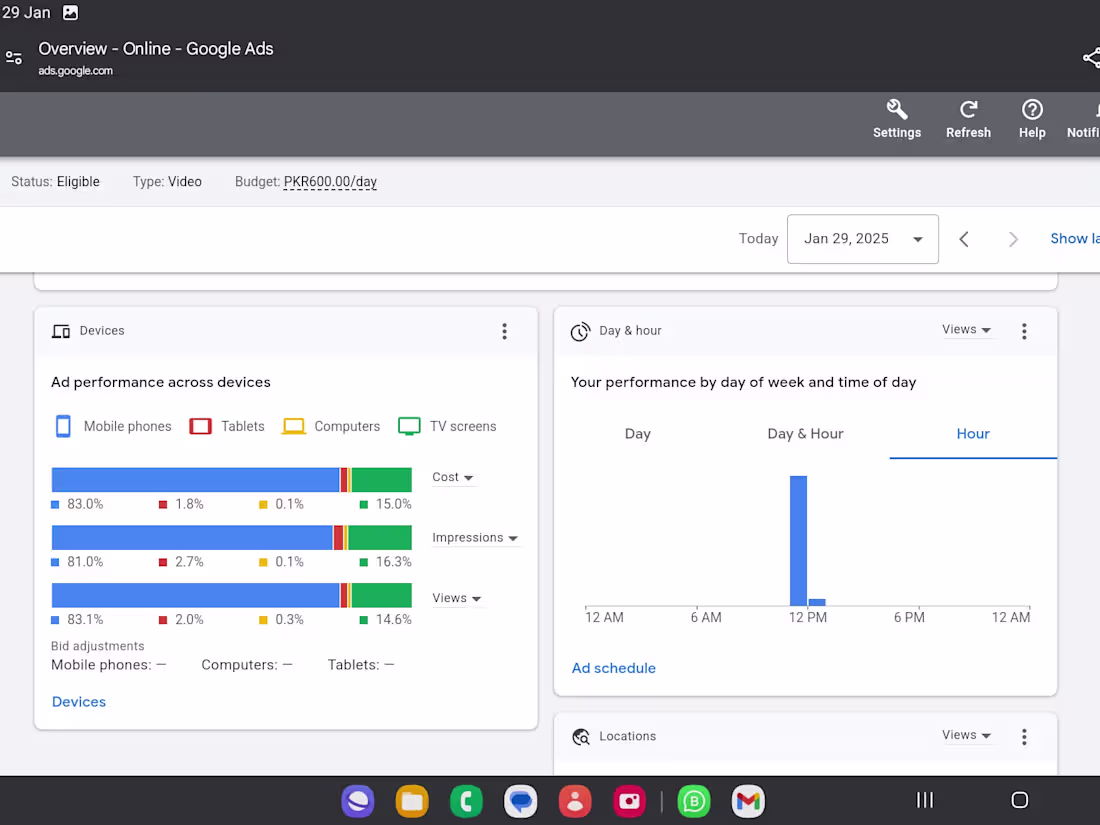Screen dimensions: 1100x825
Task: Change the Cost metric dropdown
Action: [452, 477]
